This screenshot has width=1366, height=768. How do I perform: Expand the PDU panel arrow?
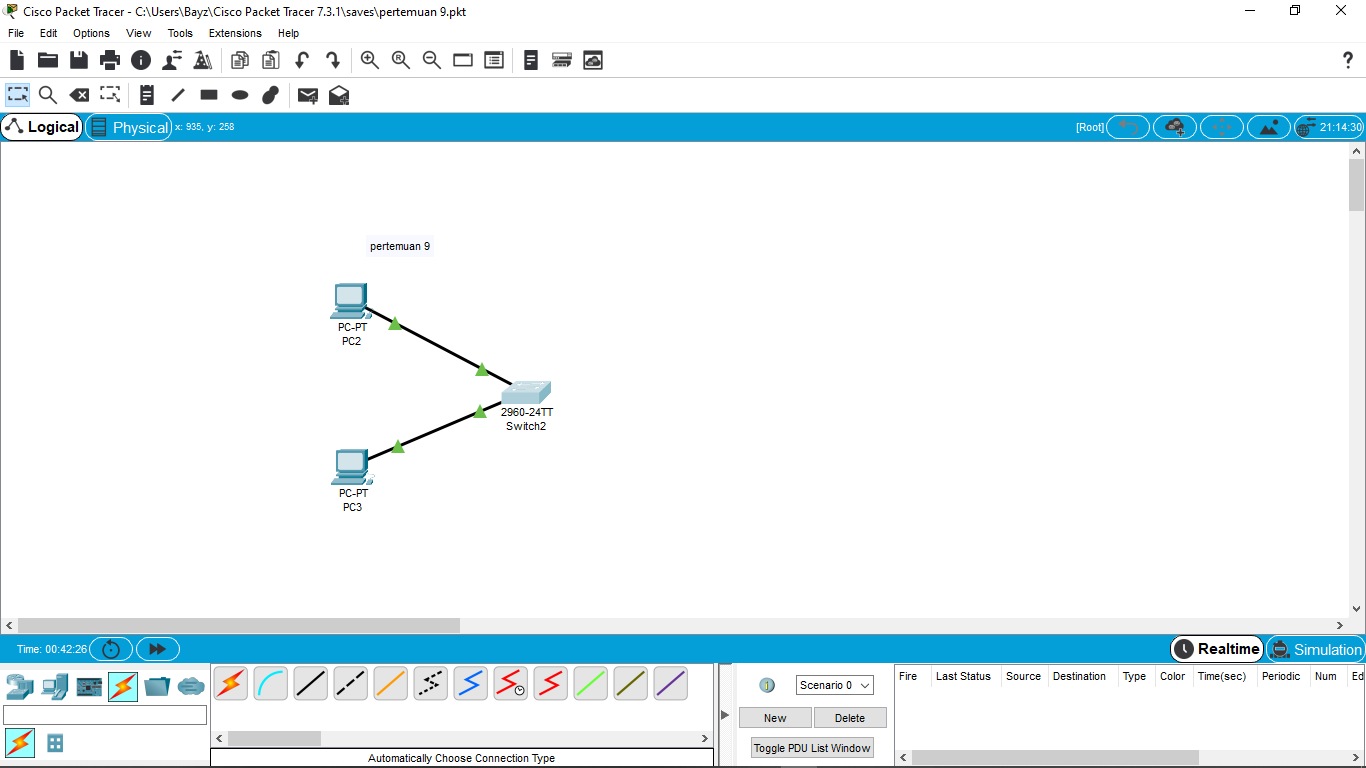click(725, 714)
